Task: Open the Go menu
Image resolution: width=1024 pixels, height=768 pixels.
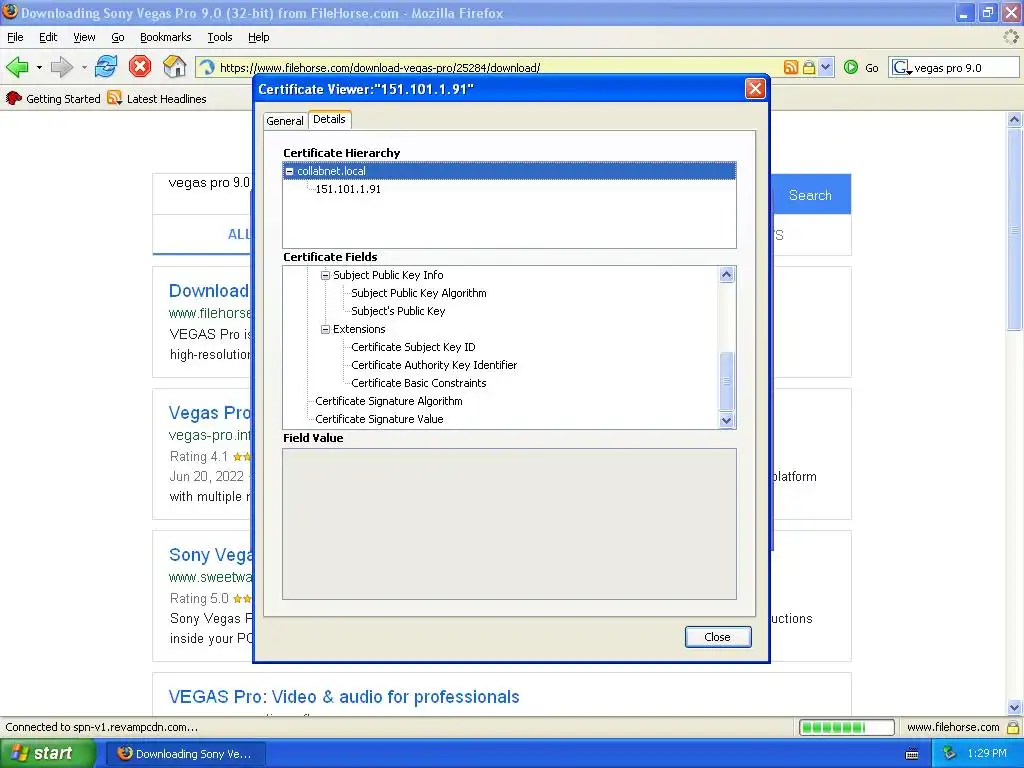Action: 118,37
